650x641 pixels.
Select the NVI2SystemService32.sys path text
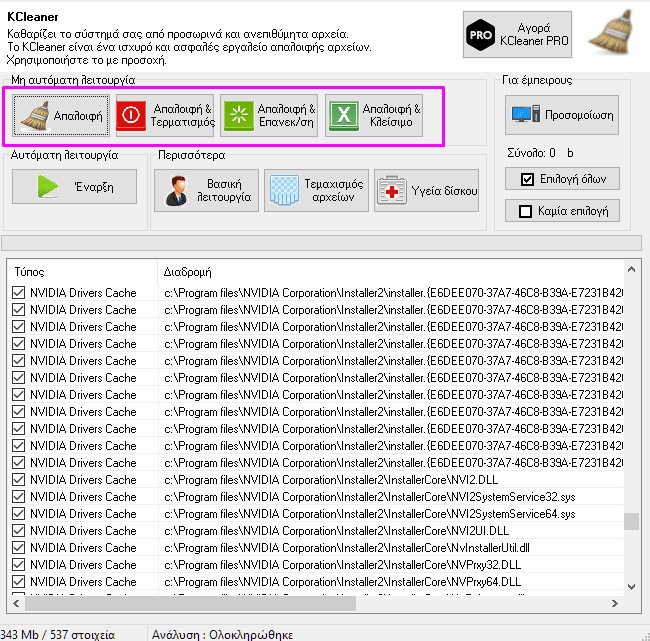[x=369, y=497]
